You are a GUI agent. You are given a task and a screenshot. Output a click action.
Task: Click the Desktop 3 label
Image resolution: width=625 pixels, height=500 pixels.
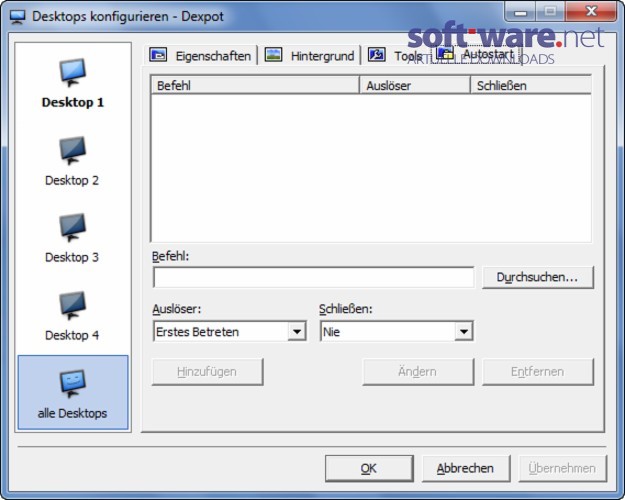coord(72,258)
